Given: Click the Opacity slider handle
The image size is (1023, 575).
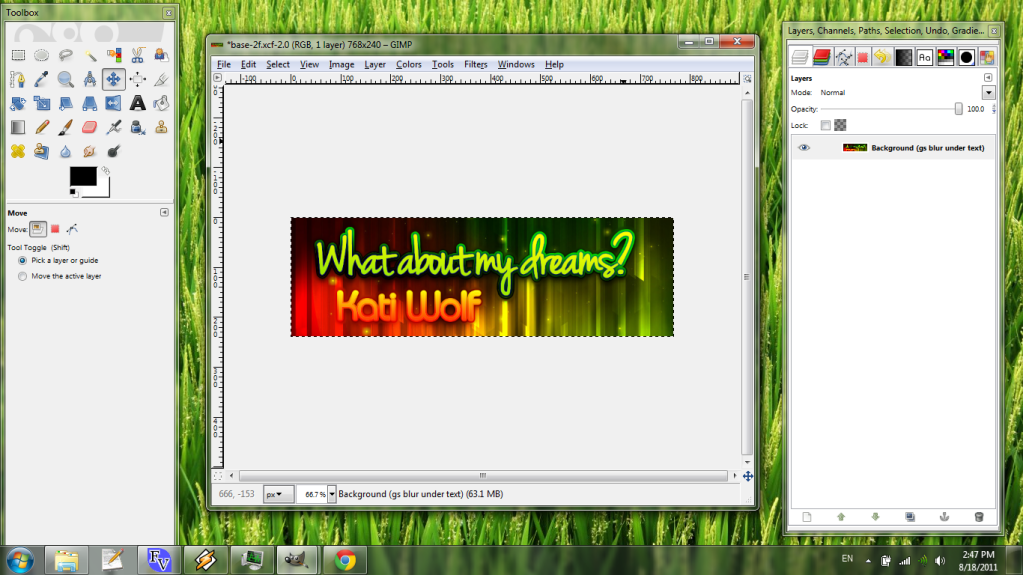Looking at the screenshot, I should pos(958,109).
